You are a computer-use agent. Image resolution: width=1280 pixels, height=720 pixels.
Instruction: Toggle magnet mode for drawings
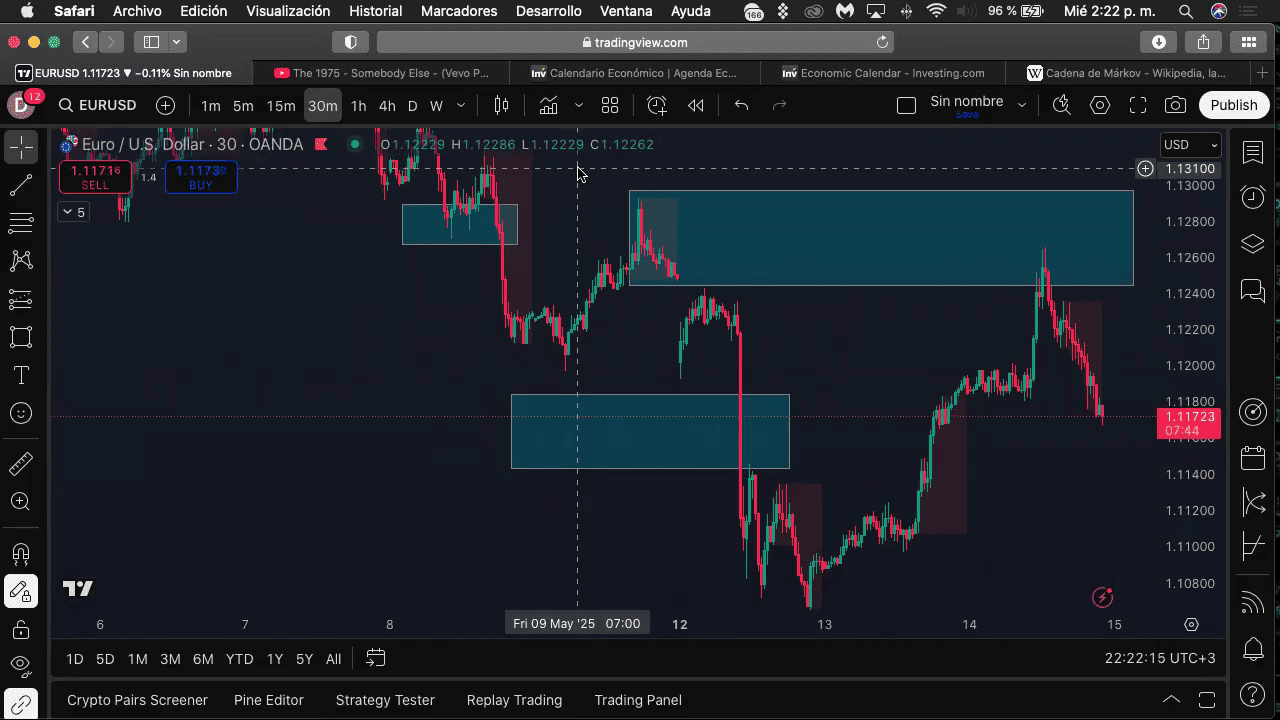tap(20, 553)
